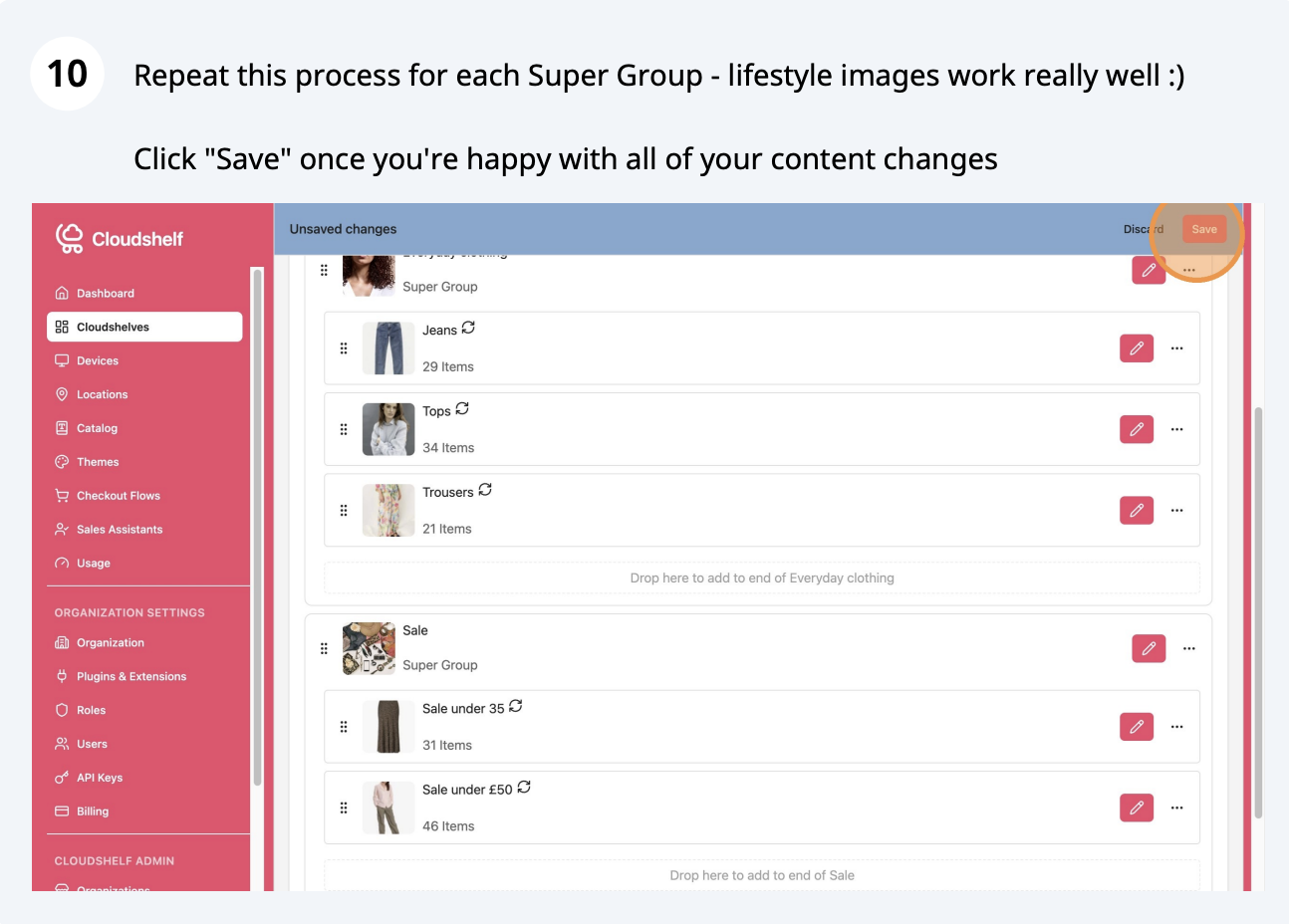Click the 'Unsaved changes' banner text
1289x924 pixels.
(344, 229)
